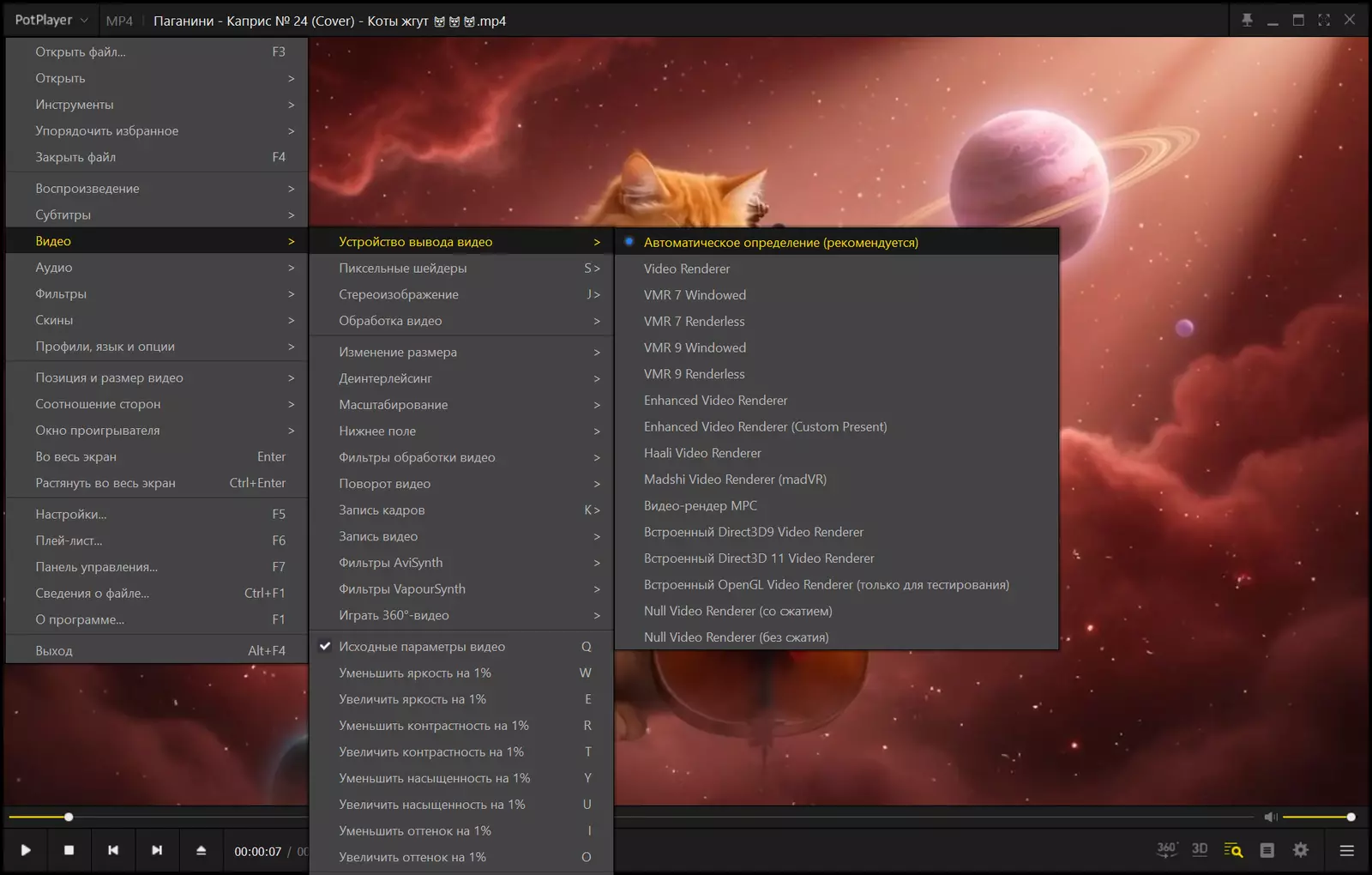Open the settings gear icon
This screenshot has width=1372, height=875.
[1301, 850]
